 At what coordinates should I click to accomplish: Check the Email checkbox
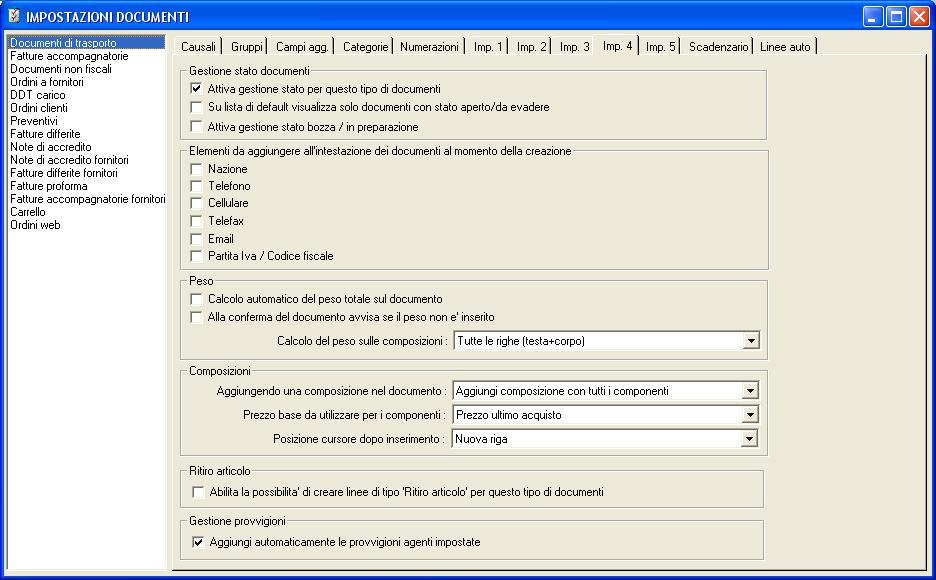[196, 239]
